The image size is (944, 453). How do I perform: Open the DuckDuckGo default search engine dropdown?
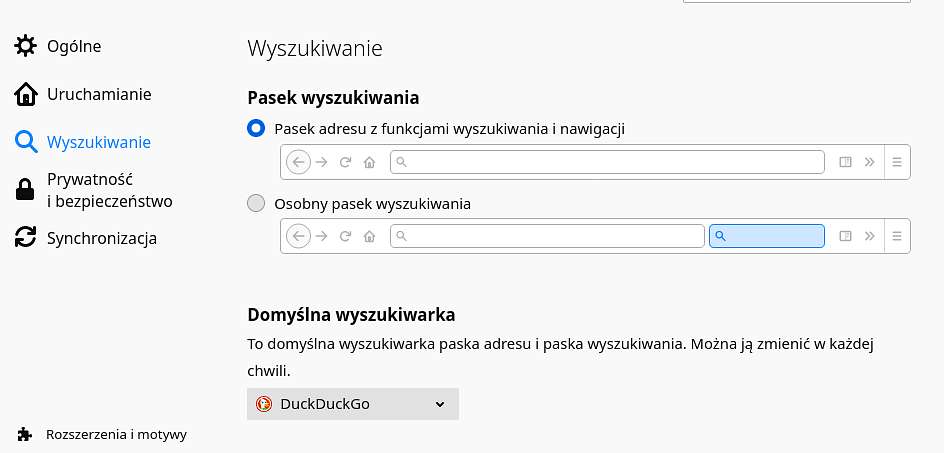353,404
